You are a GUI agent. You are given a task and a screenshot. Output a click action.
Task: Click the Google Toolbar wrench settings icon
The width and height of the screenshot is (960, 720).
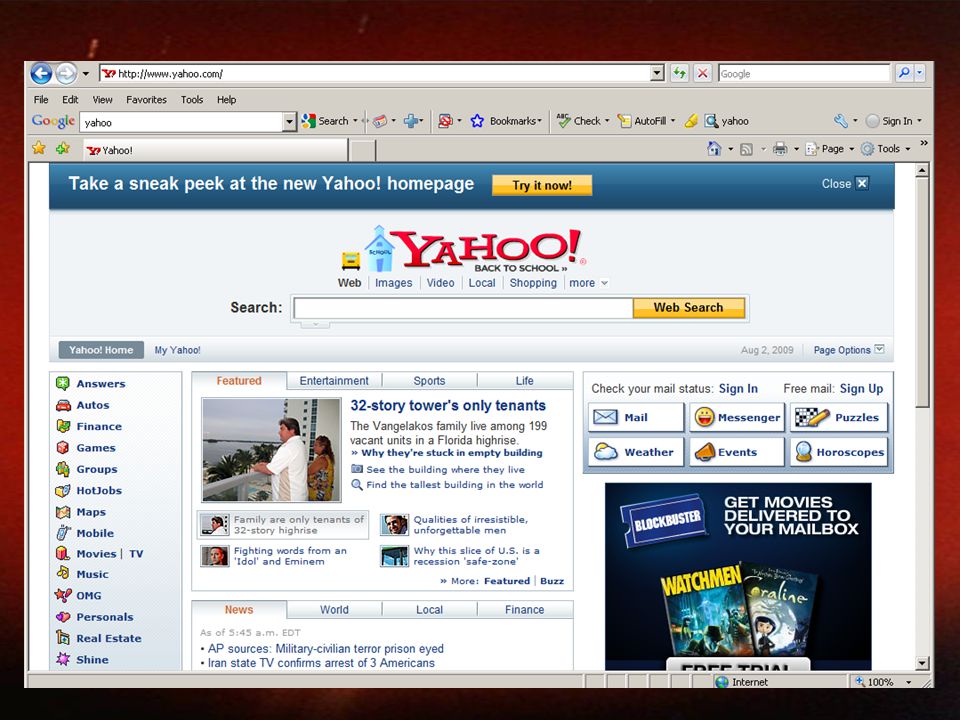pyautogui.click(x=841, y=121)
